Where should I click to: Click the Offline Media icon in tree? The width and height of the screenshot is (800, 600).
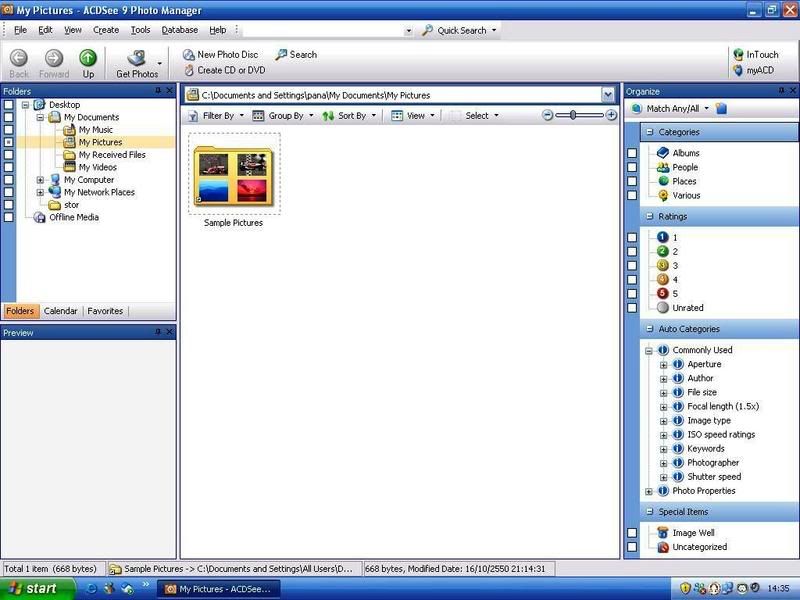tap(39, 217)
